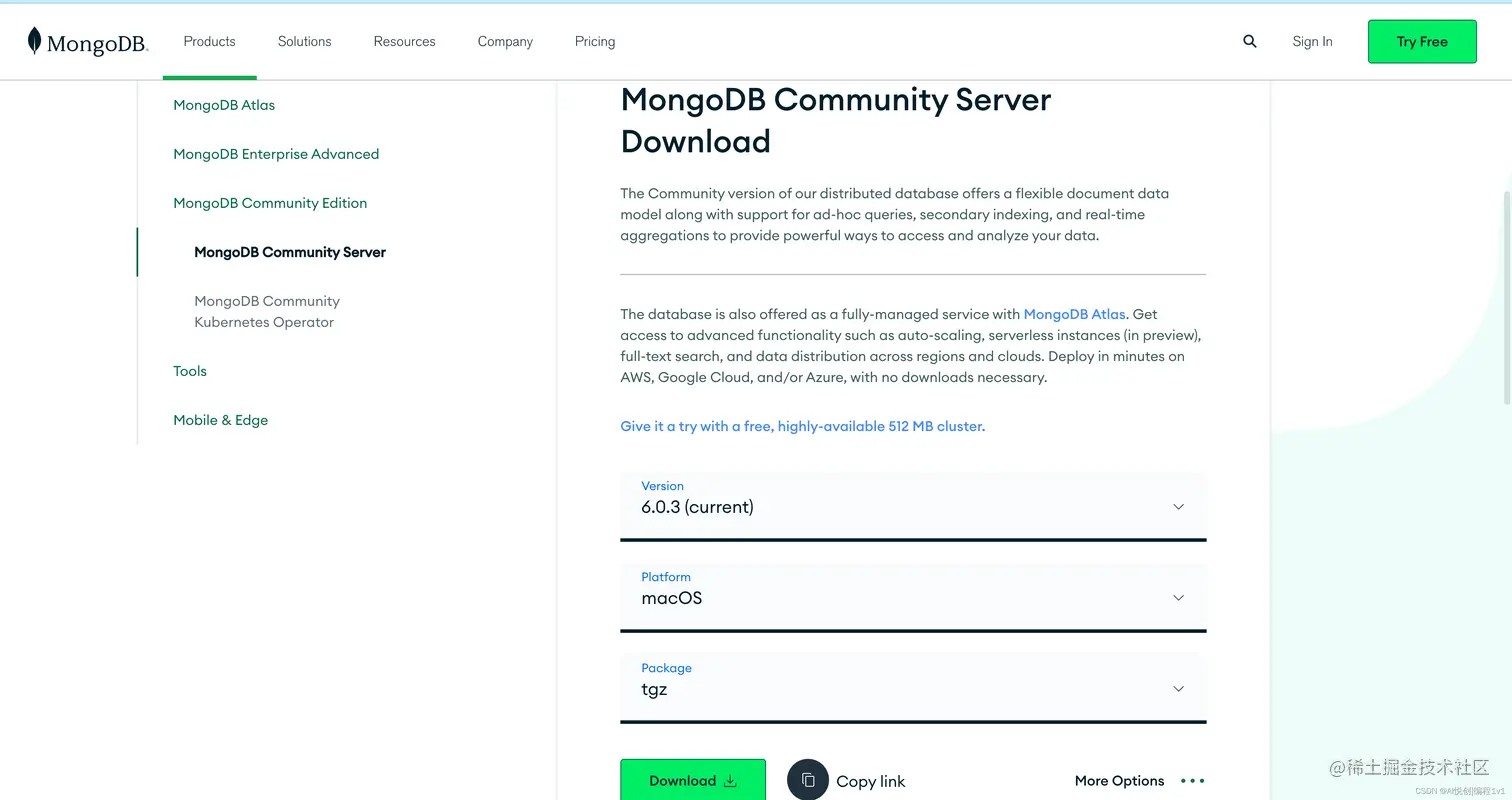Click the Sign In link

click(1312, 41)
